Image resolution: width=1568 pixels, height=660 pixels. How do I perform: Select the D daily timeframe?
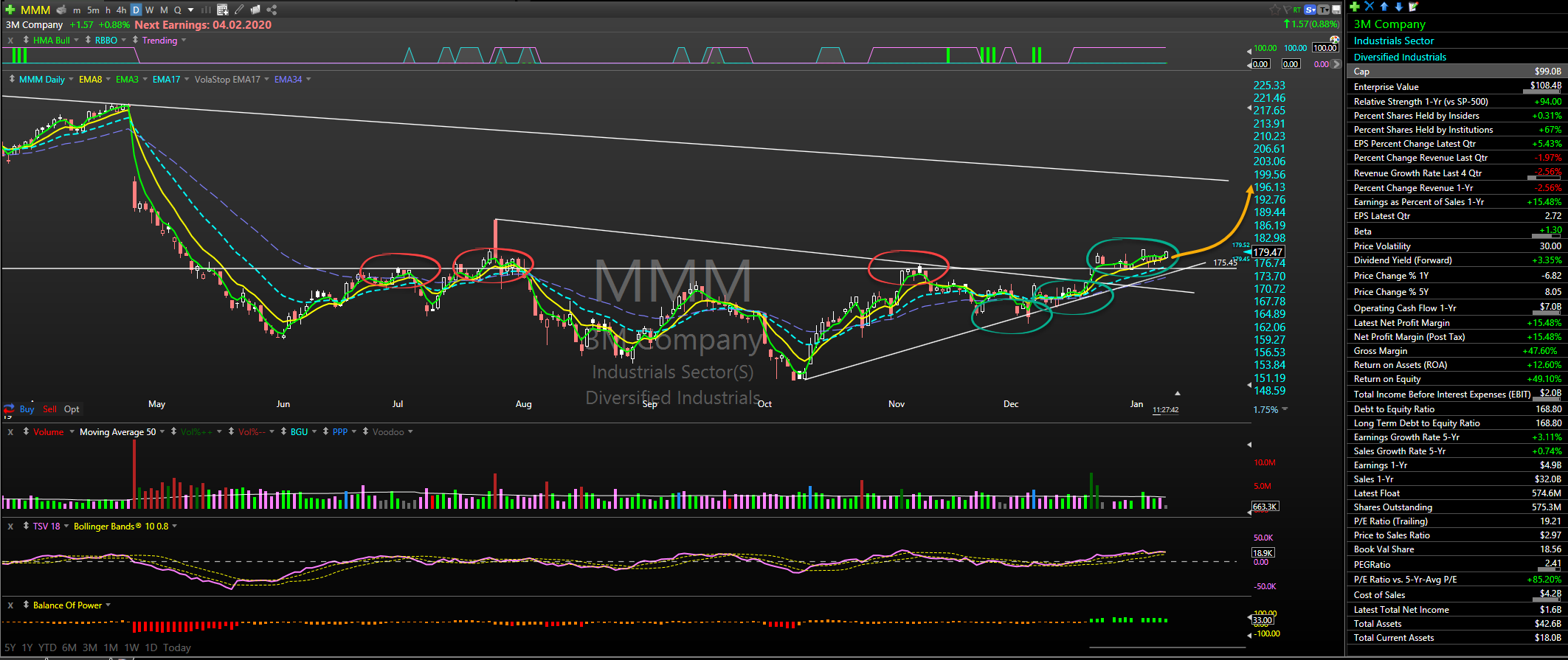(136, 10)
